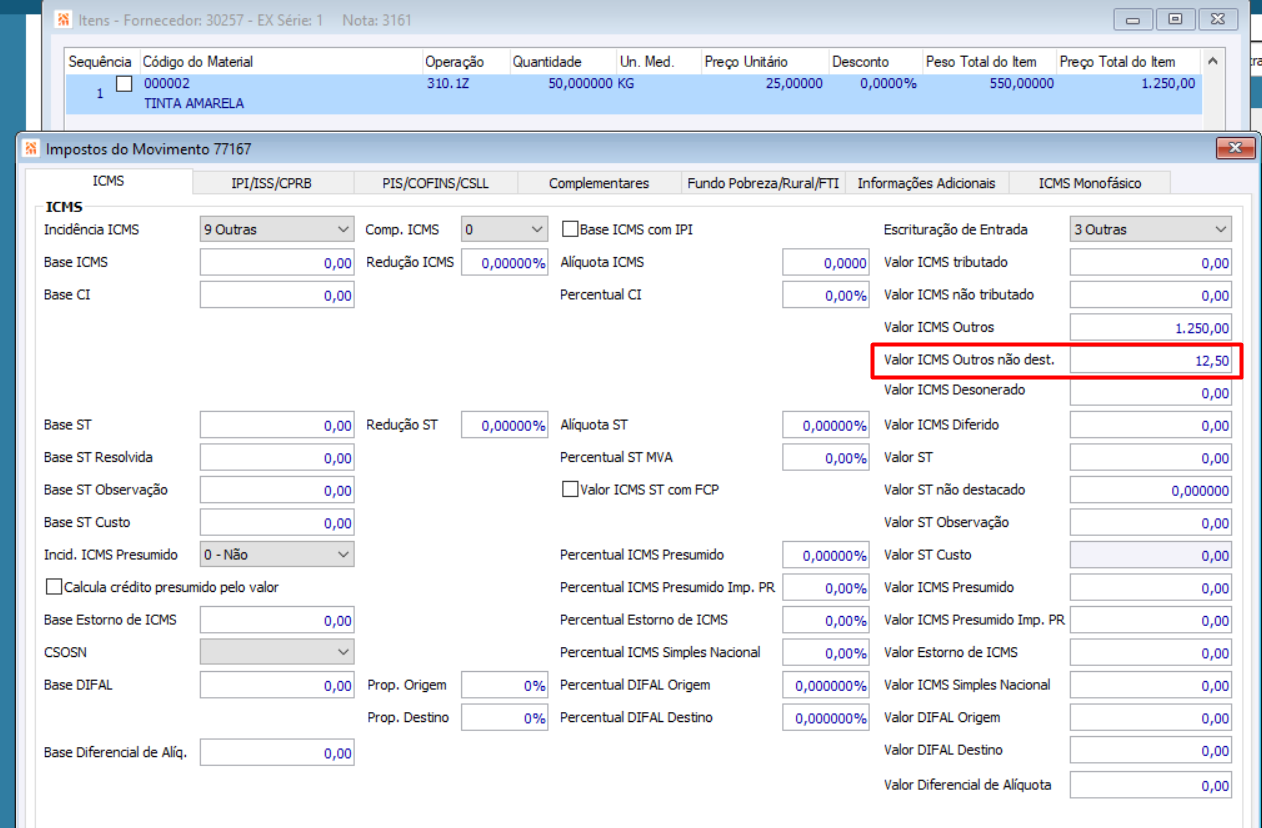
Task: Click the Impostos do Movimento window title icon
Action: [x=31, y=149]
